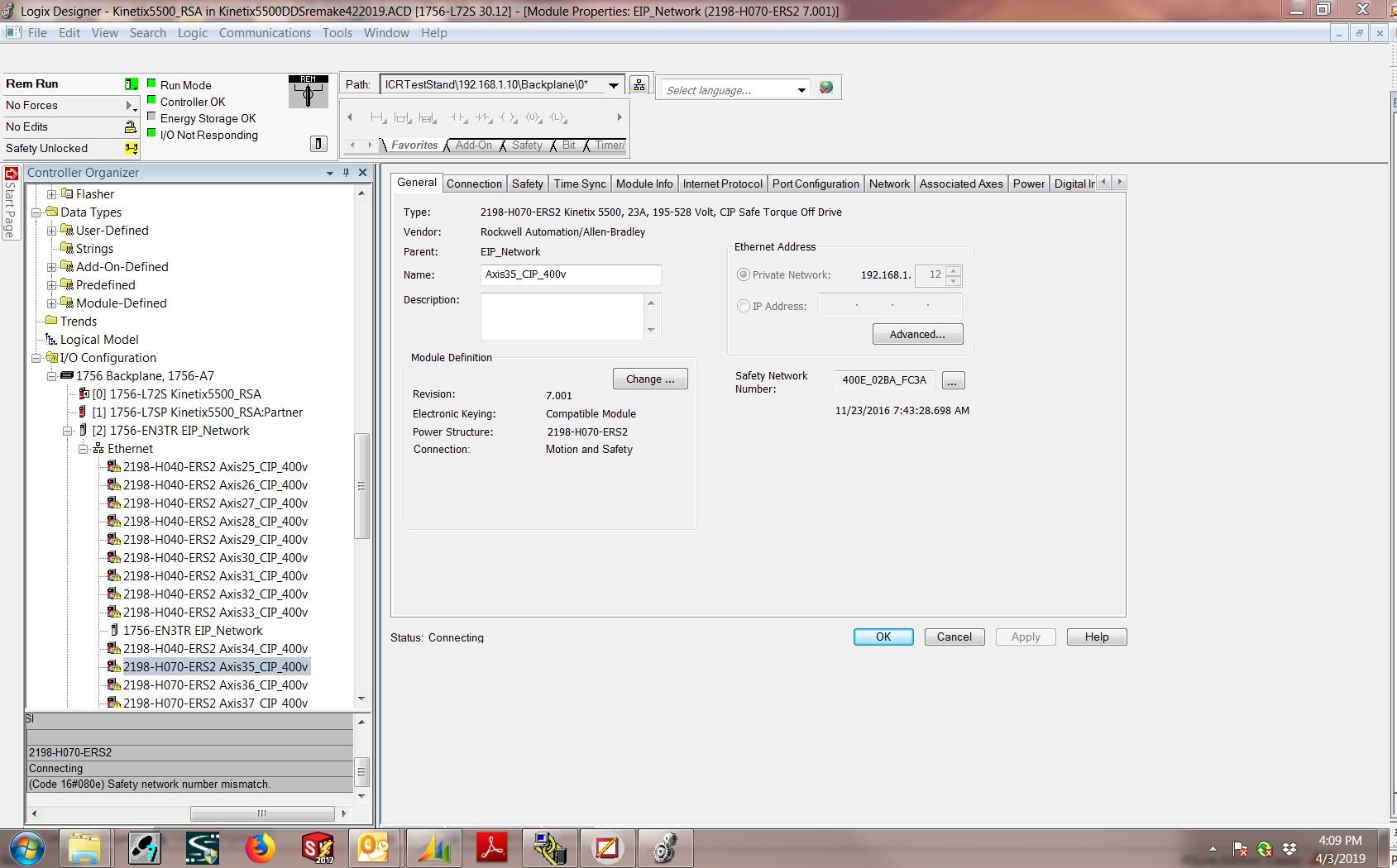Open the File menu
Viewport: 1397px width, 868px height.
coord(37,33)
